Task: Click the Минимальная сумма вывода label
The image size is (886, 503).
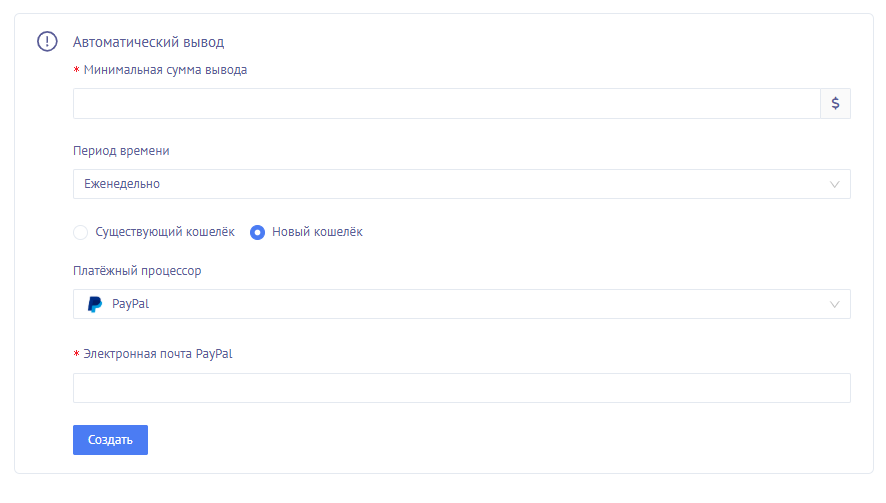Action: click(165, 70)
